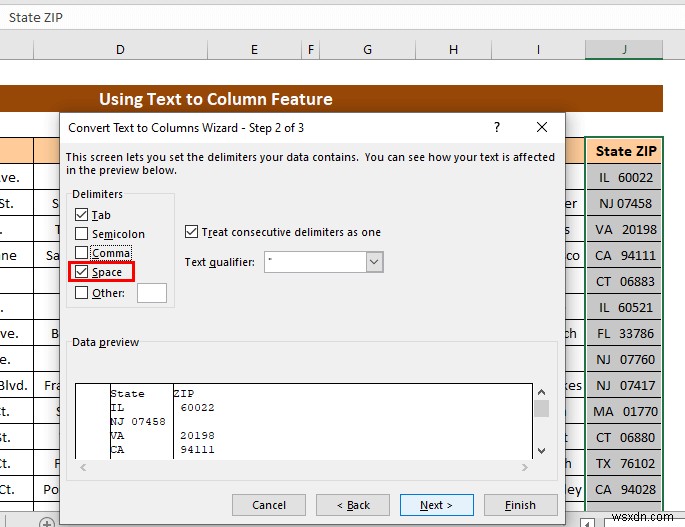Enable the Comma delimiter checkbox
Screen dimensions: 685x527
click(81, 253)
